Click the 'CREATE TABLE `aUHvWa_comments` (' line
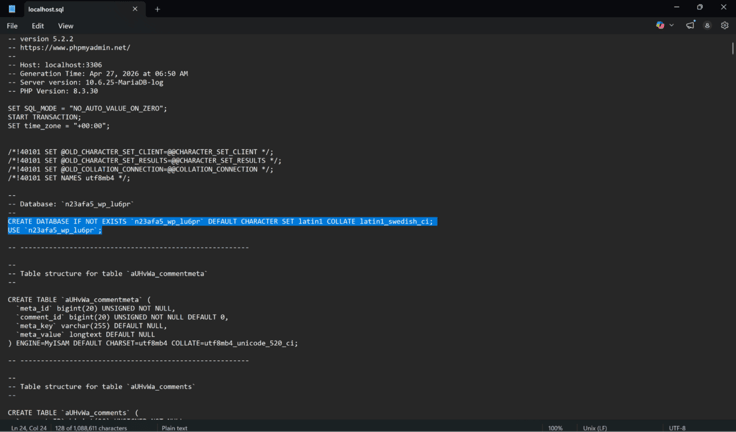The image size is (736, 432). click(73, 413)
